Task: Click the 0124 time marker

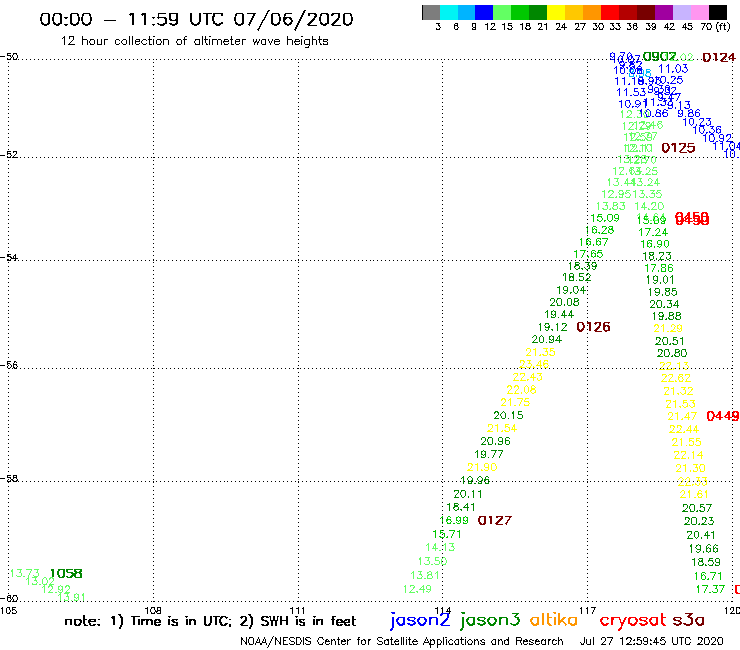Action: pyautogui.click(x=719, y=58)
